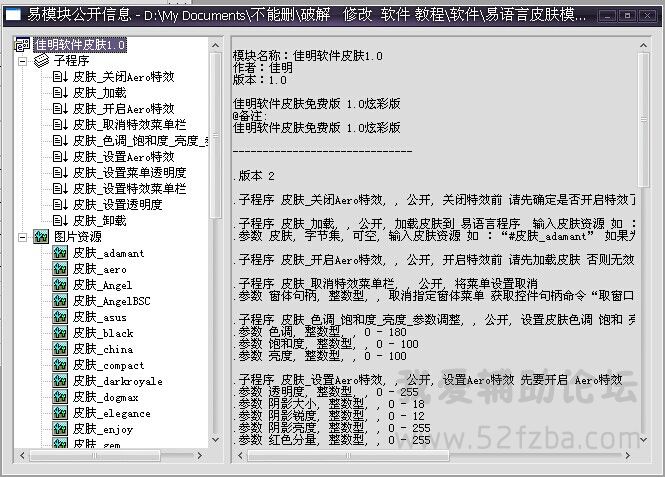665x477 pixels.
Task: Click the subroutine icon beside 皮肤_加载
Action: [x=60, y=93]
